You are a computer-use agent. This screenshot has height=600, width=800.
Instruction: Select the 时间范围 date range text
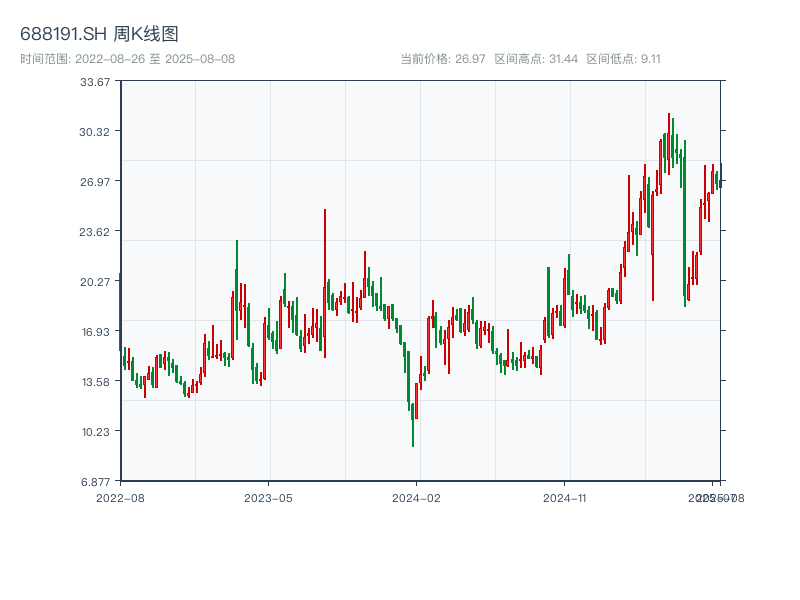[127, 59]
